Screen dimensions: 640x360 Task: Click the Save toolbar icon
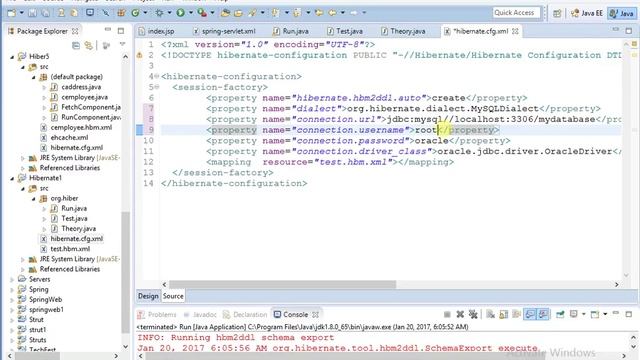[x=32, y=13]
